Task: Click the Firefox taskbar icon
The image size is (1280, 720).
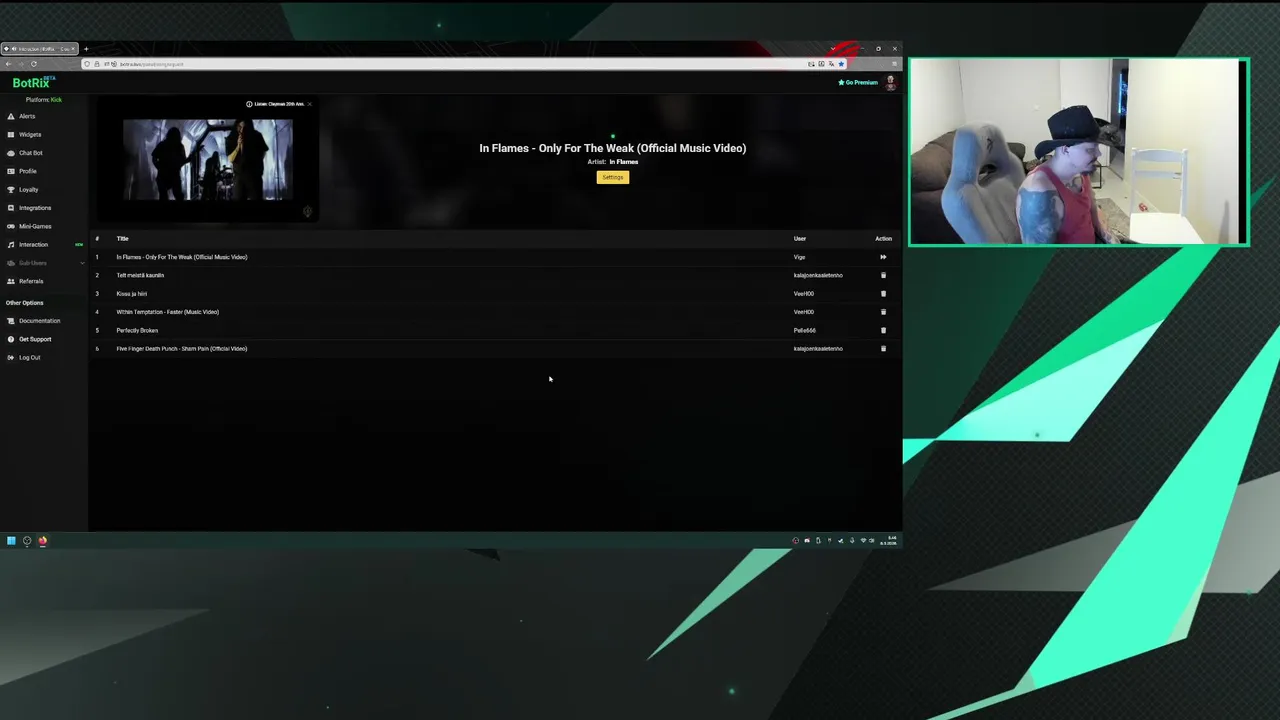Action: 42,541
